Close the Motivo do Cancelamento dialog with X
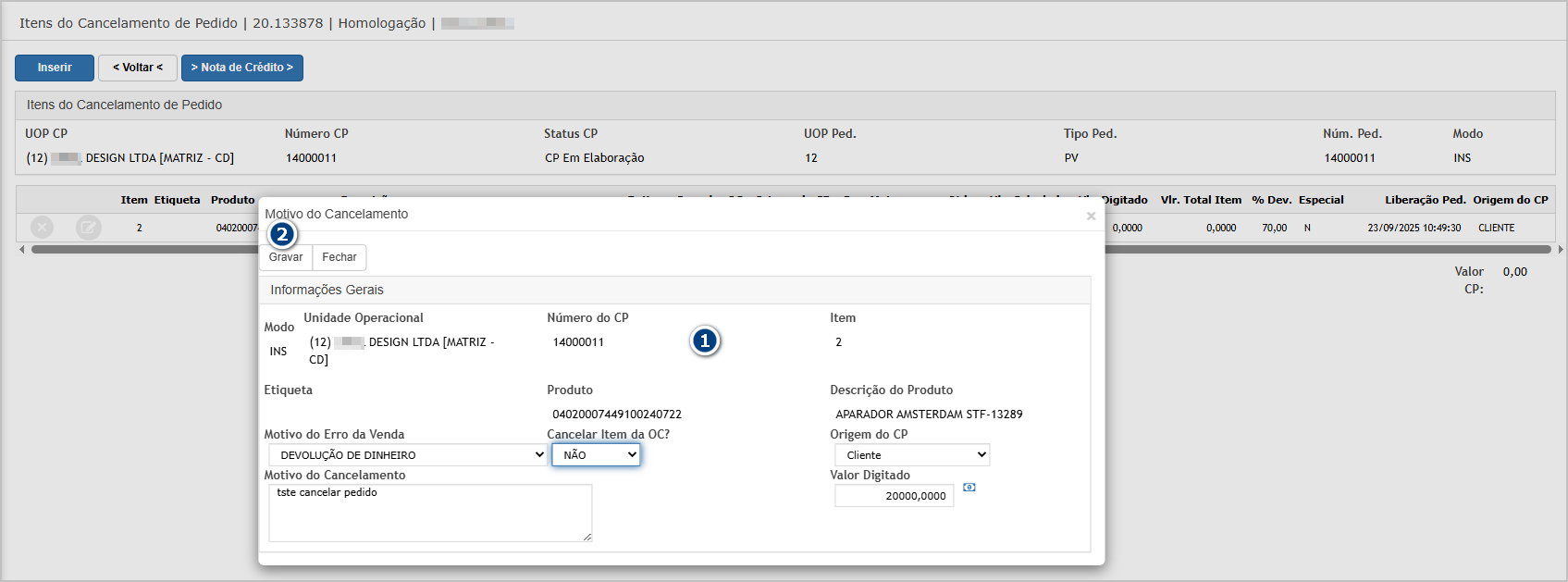Image resolution: width=1568 pixels, height=582 pixels. click(x=1091, y=216)
